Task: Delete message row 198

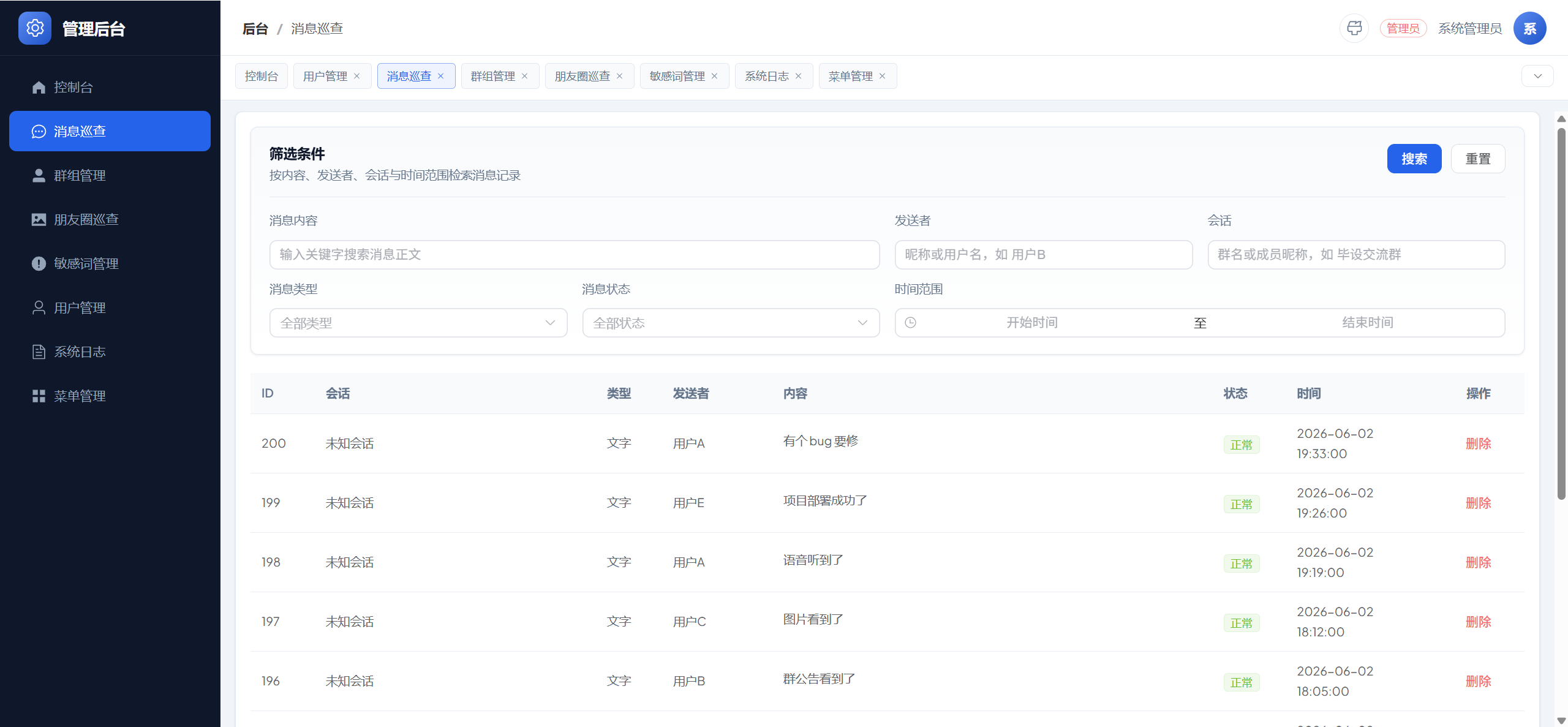Action: 1478,562
